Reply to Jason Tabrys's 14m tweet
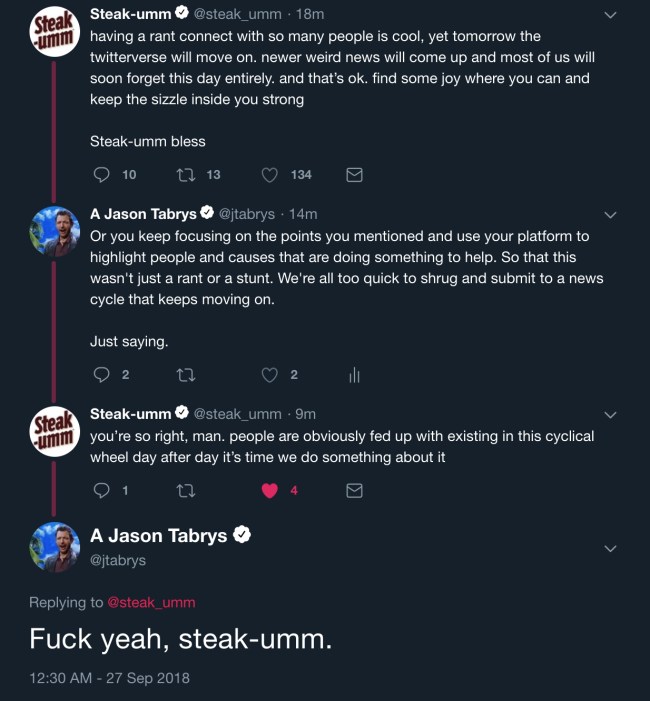Screen dimensions: 650x701 100,375
